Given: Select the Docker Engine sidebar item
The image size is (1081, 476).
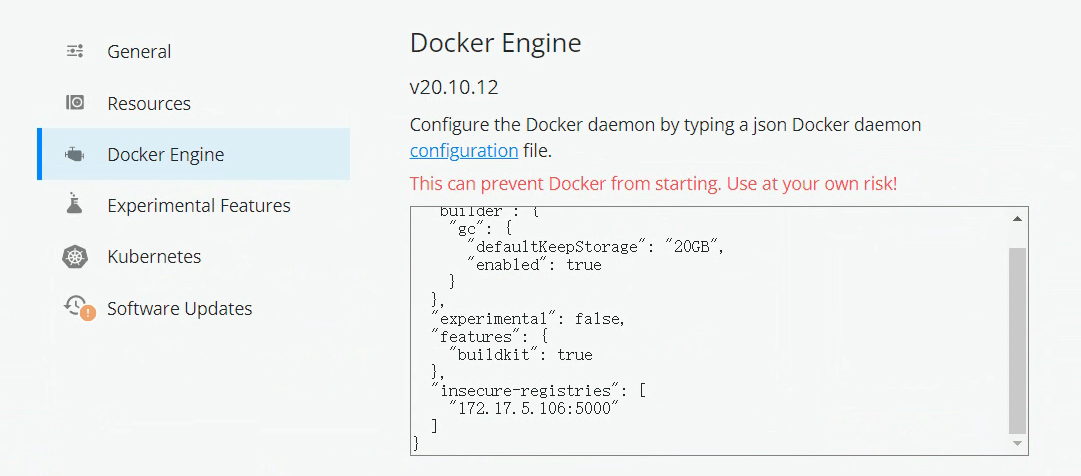Looking at the screenshot, I should (193, 154).
